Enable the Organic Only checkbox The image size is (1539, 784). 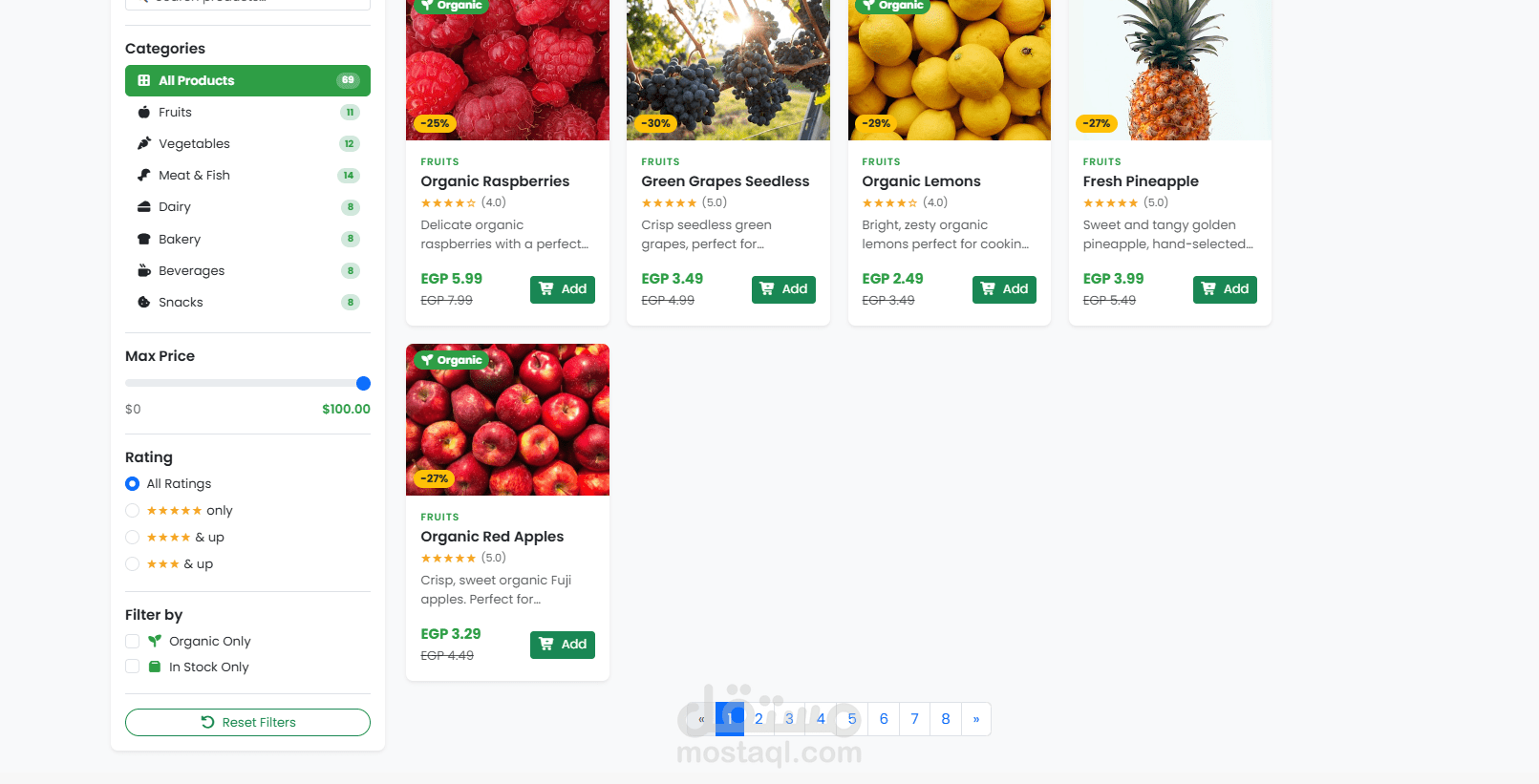(x=133, y=642)
